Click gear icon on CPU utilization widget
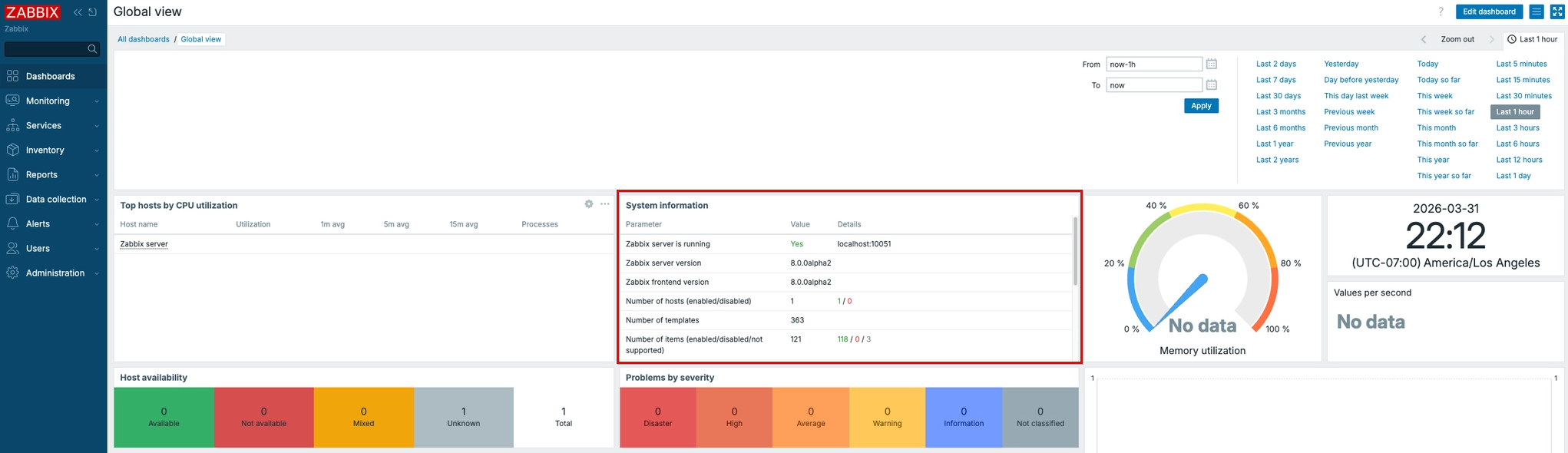 589,204
